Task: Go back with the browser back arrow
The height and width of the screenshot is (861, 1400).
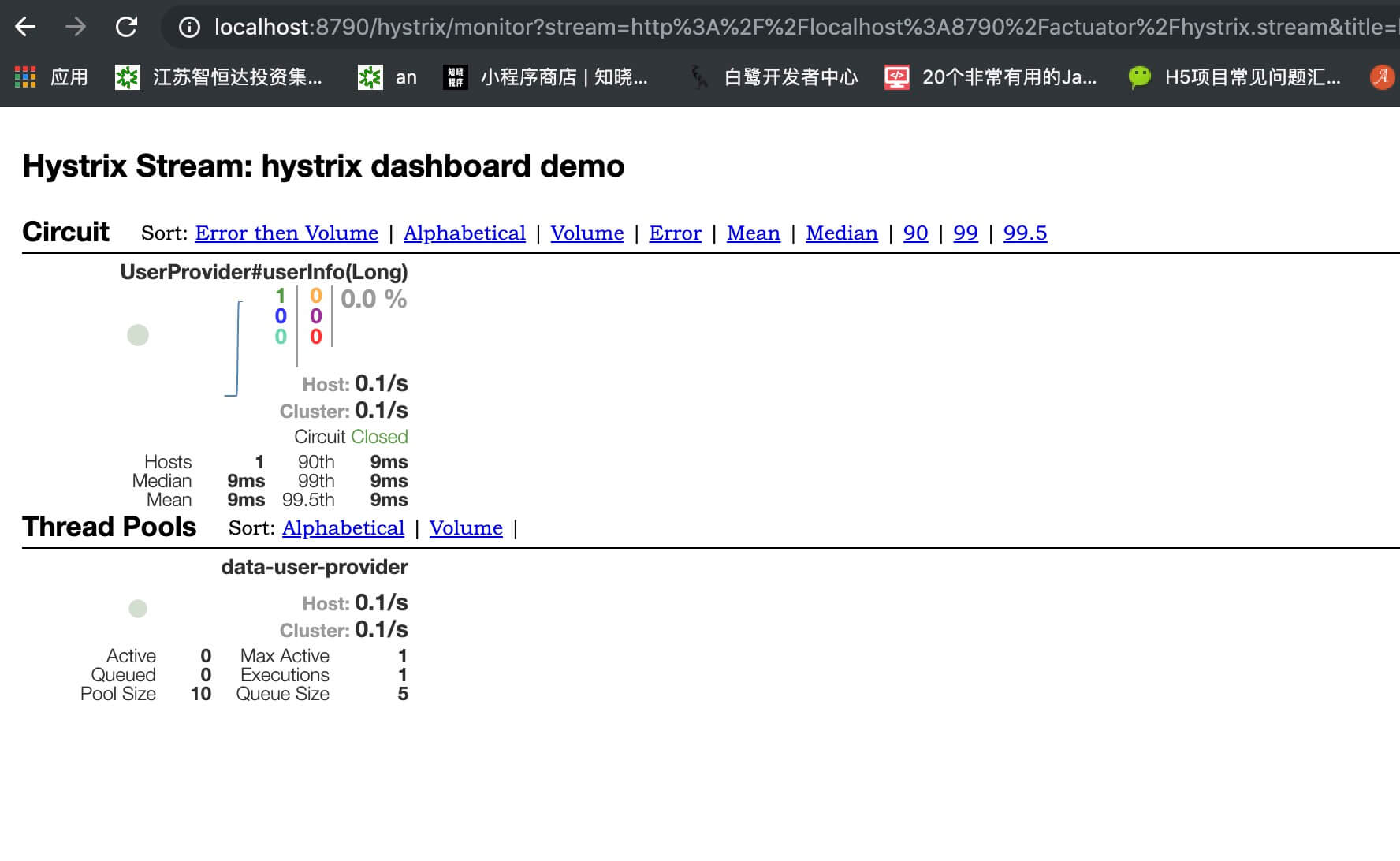Action: click(x=25, y=27)
